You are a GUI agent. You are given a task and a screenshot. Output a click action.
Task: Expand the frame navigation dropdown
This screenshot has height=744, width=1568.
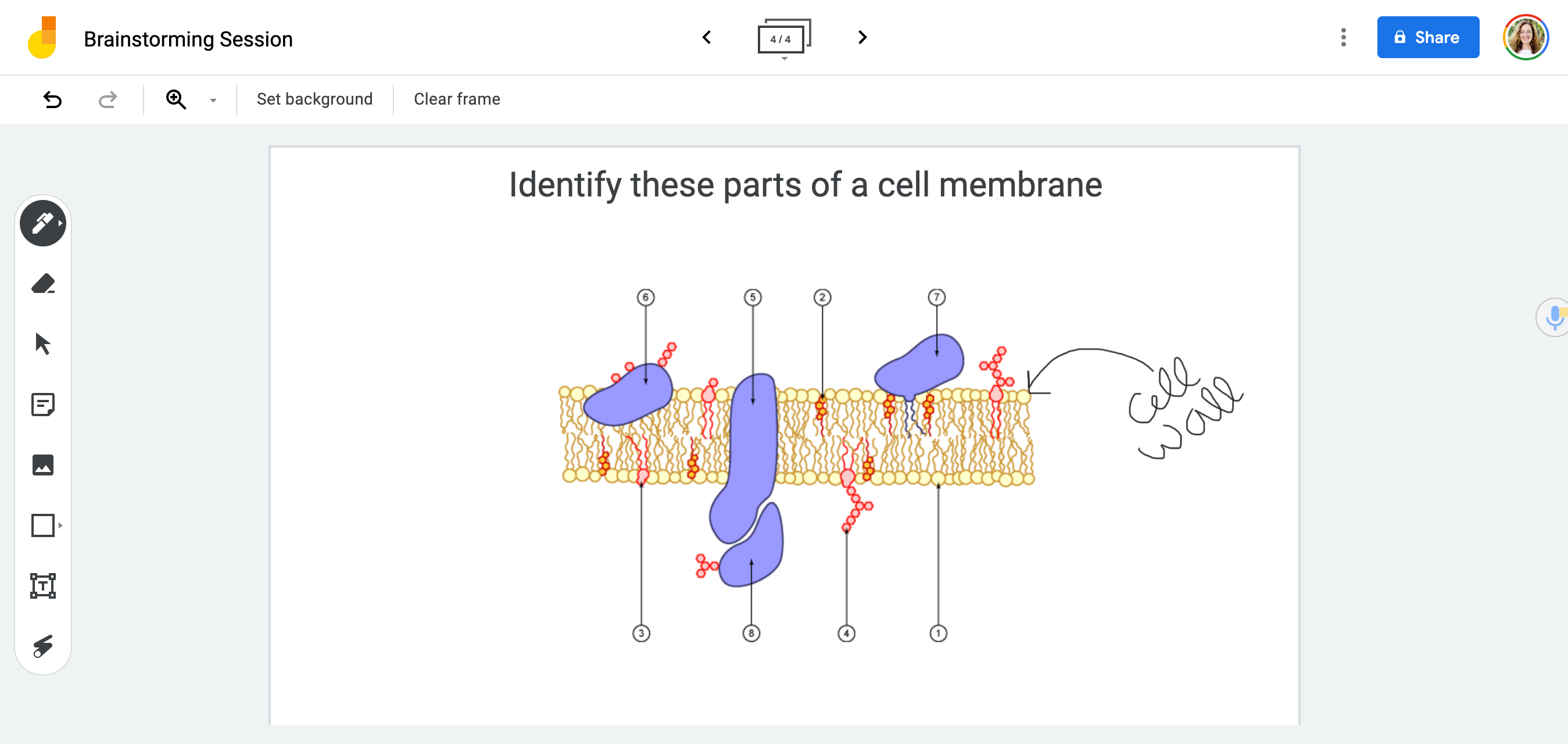(x=784, y=59)
